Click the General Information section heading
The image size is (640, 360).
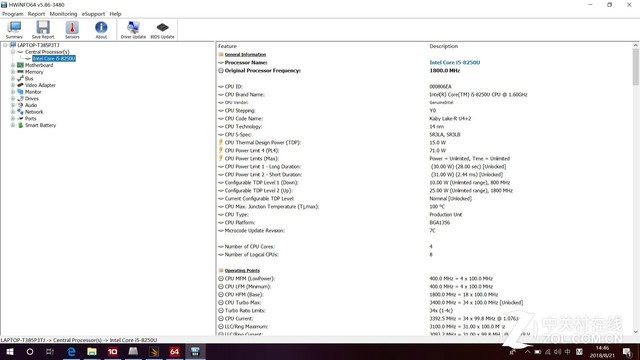point(245,54)
